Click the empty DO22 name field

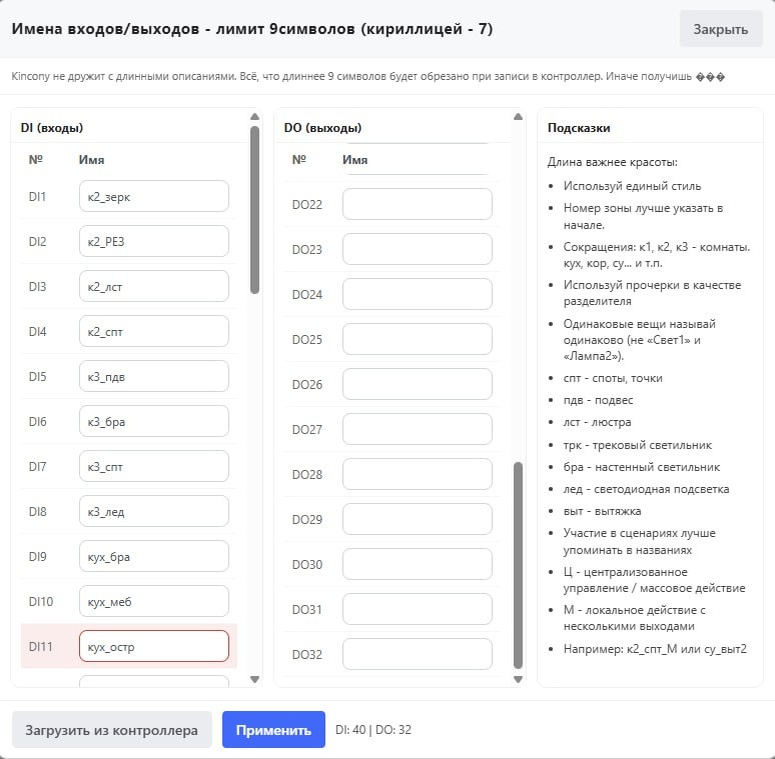point(417,204)
